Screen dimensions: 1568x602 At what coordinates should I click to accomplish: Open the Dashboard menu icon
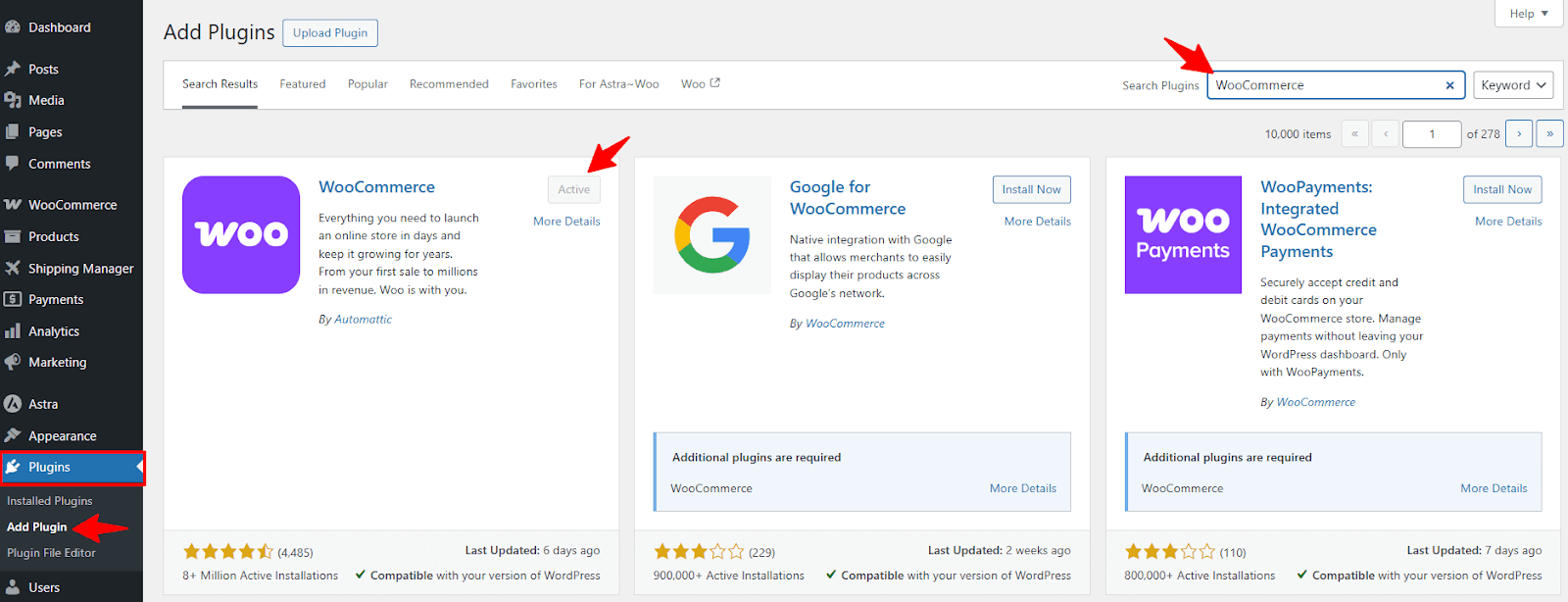point(13,27)
